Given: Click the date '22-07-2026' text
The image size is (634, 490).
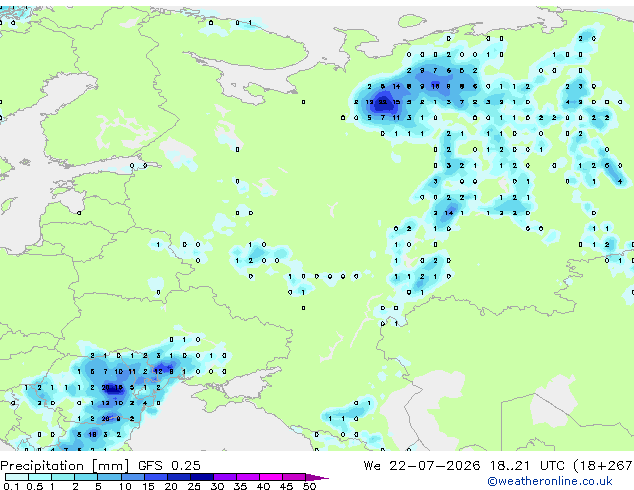Looking at the screenshot, I should pos(435,466).
